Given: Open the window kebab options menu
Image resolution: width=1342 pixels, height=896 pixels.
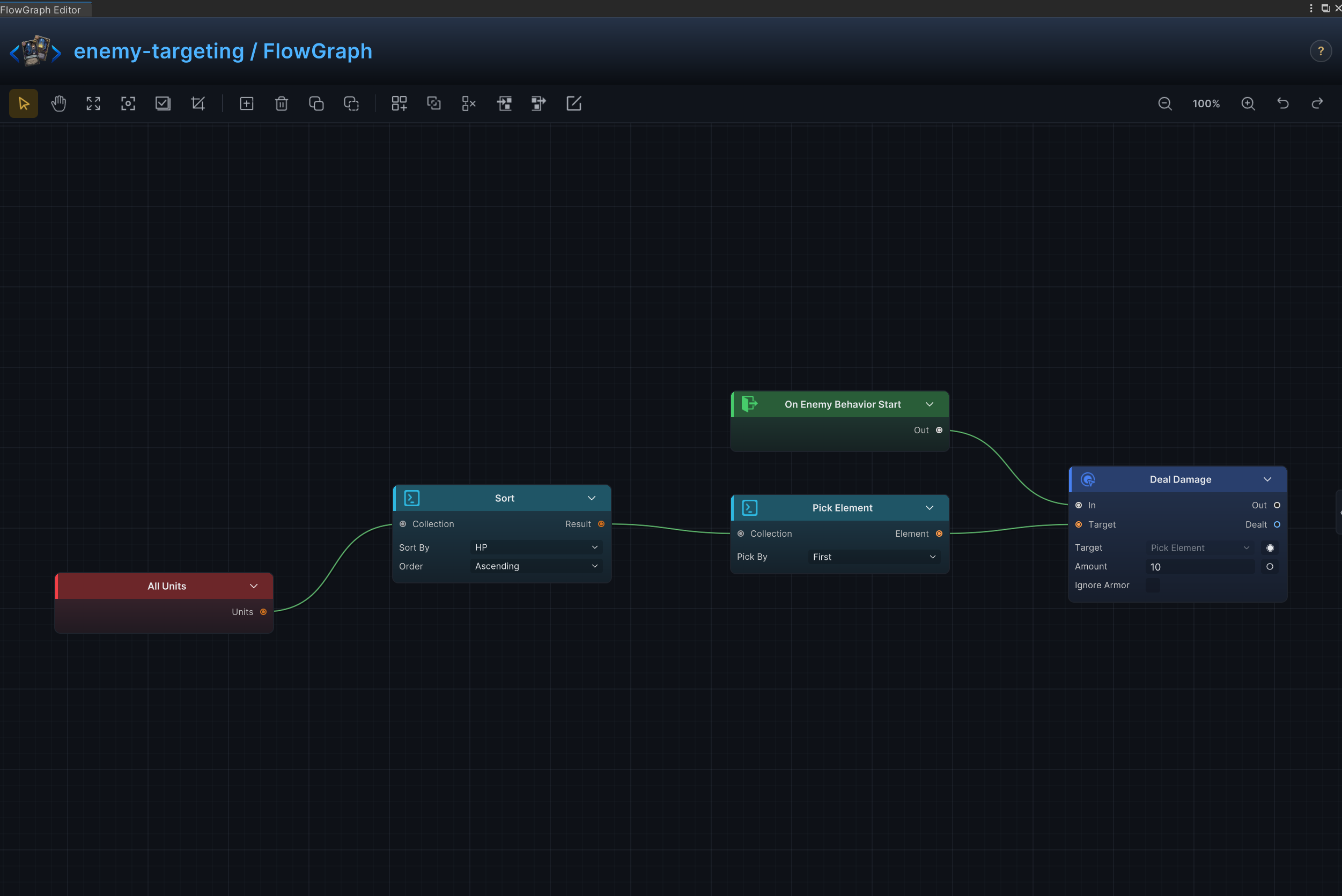Looking at the screenshot, I should (1310, 8).
